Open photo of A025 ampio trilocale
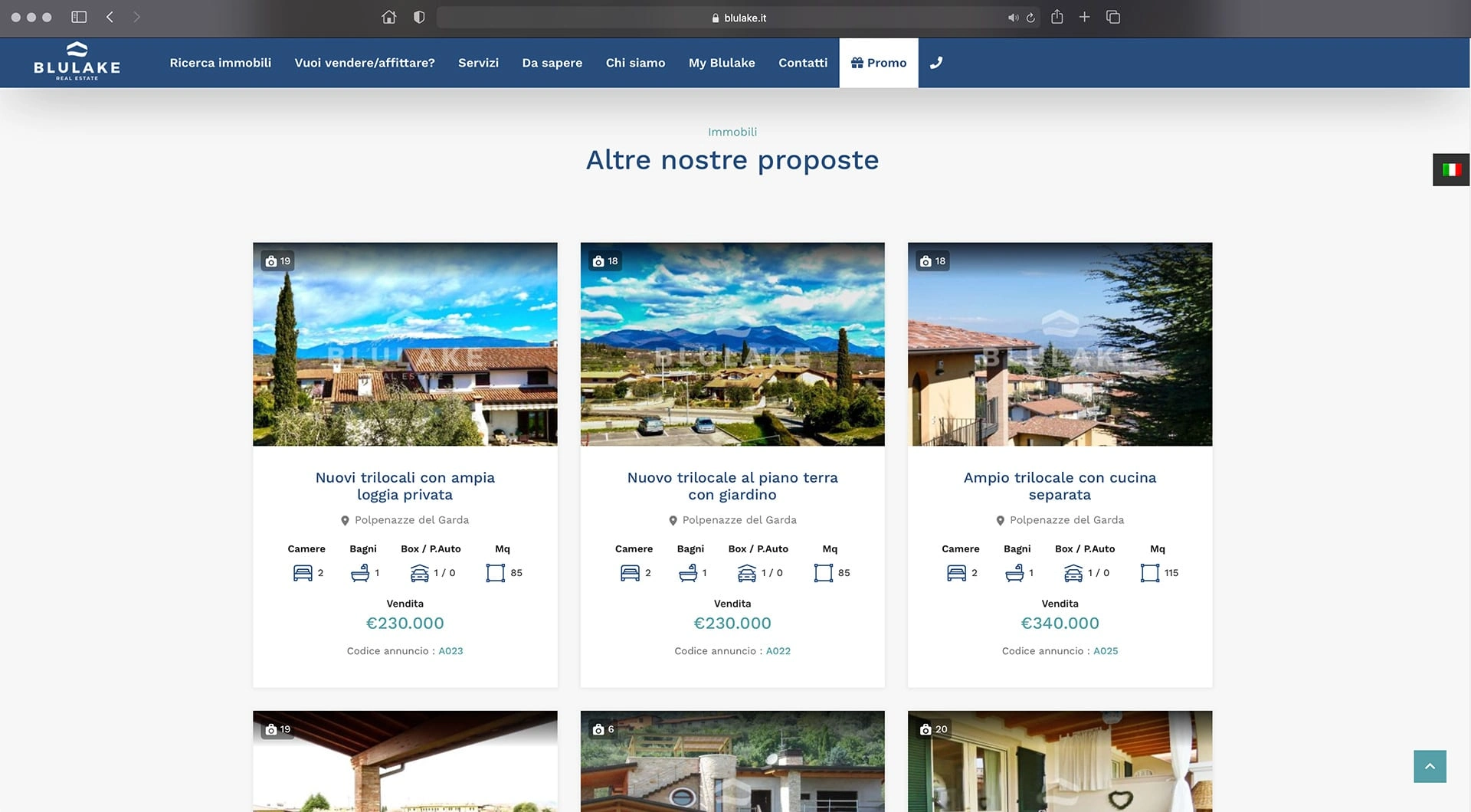The height and width of the screenshot is (812, 1471). [1060, 344]
